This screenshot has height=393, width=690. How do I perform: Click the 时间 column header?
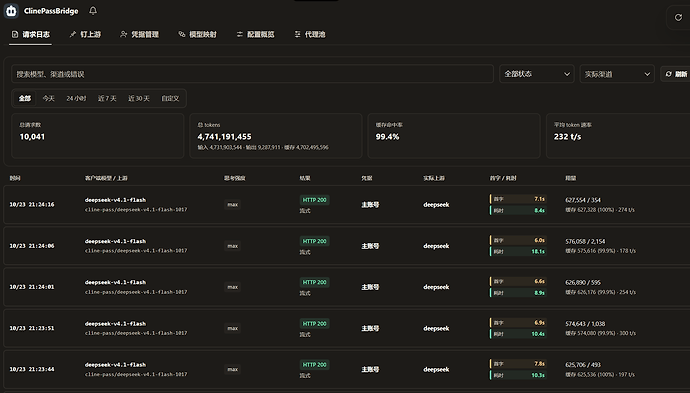(15, 178)
